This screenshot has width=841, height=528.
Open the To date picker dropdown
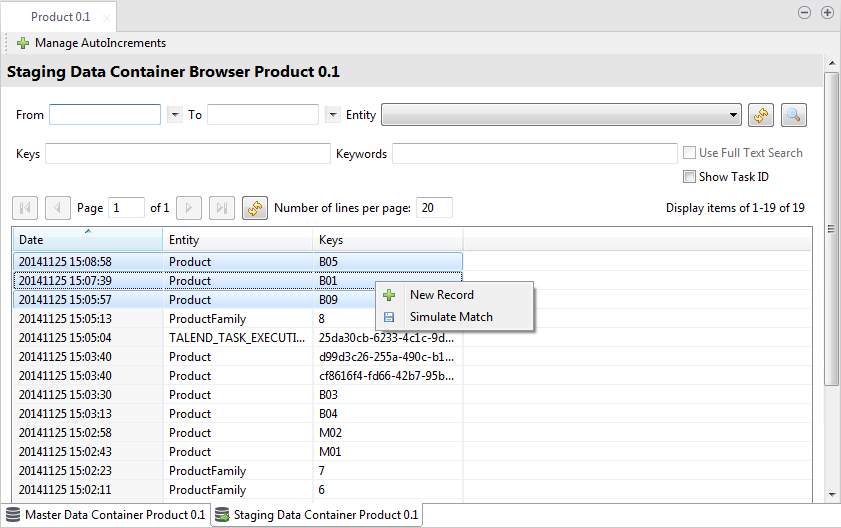tap(333, 115)
